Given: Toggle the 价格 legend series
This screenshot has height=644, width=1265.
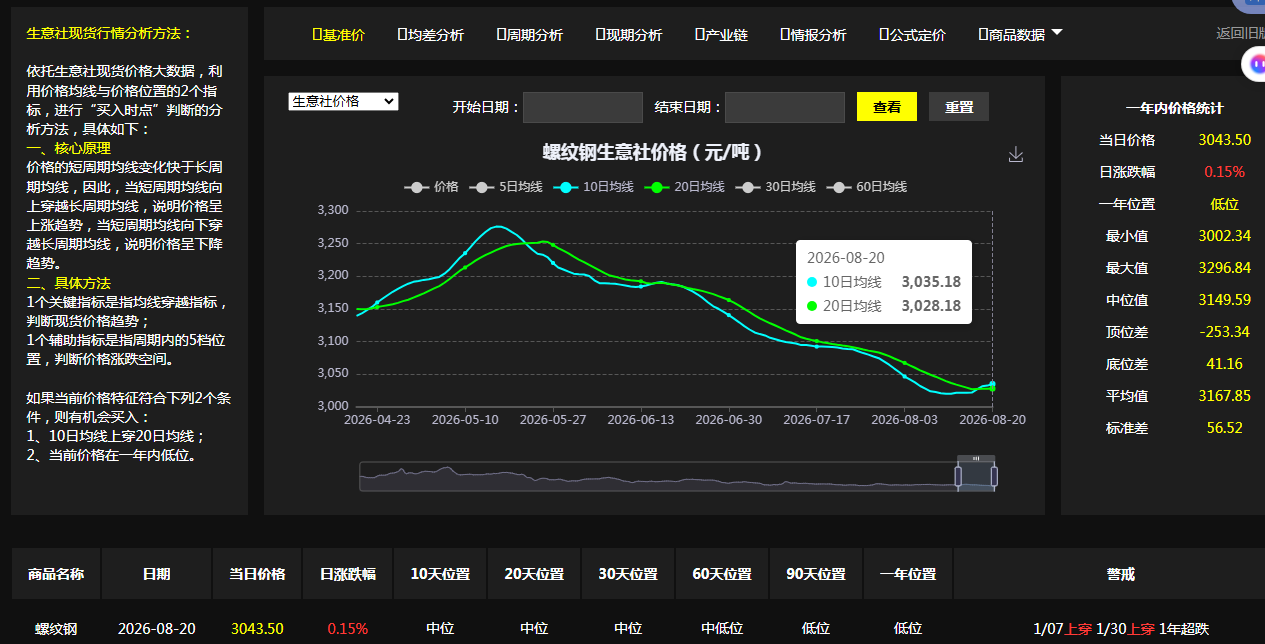Looking at the screenshot, I should coord(432,187).
